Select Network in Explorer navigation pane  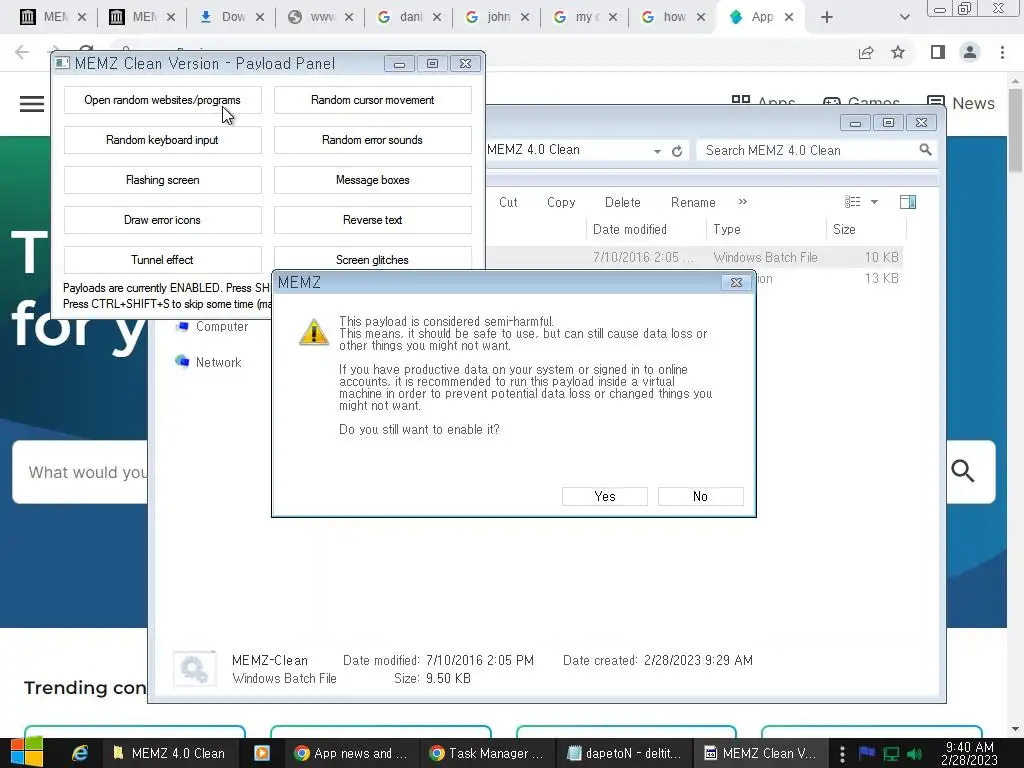208,362
